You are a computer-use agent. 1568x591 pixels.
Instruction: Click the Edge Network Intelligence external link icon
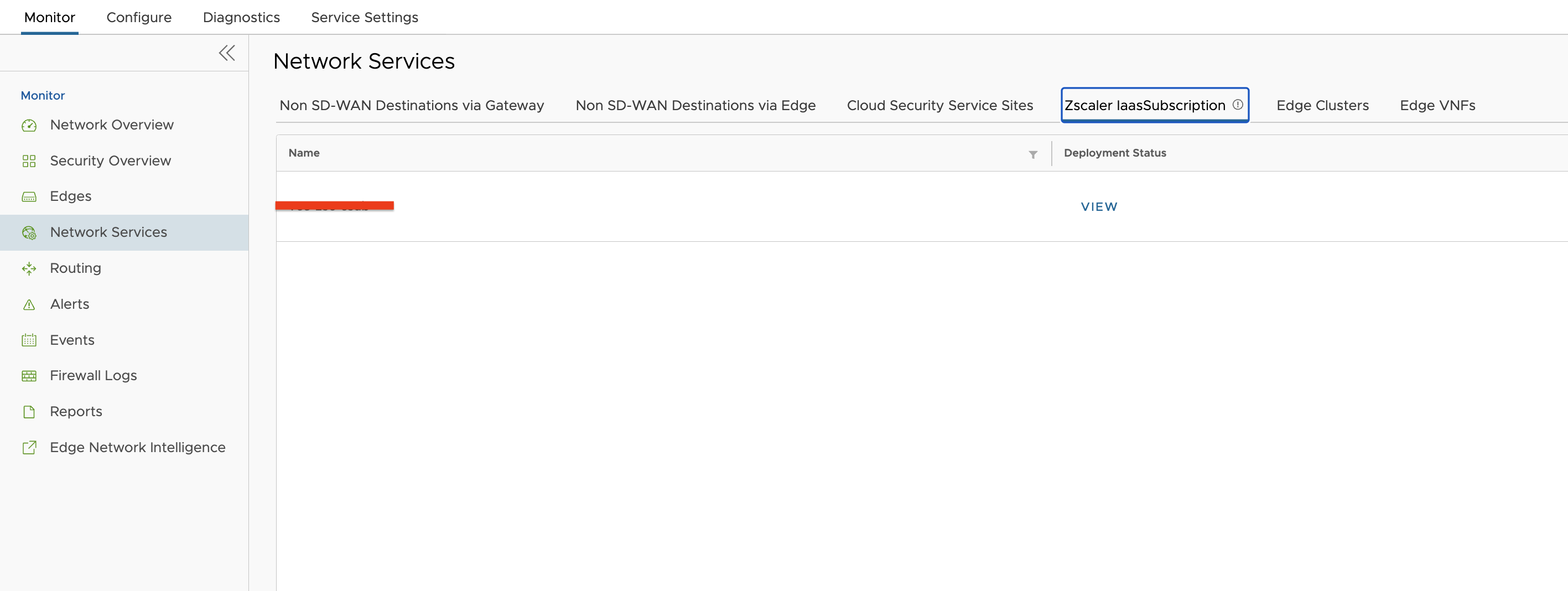coord(29,447)
